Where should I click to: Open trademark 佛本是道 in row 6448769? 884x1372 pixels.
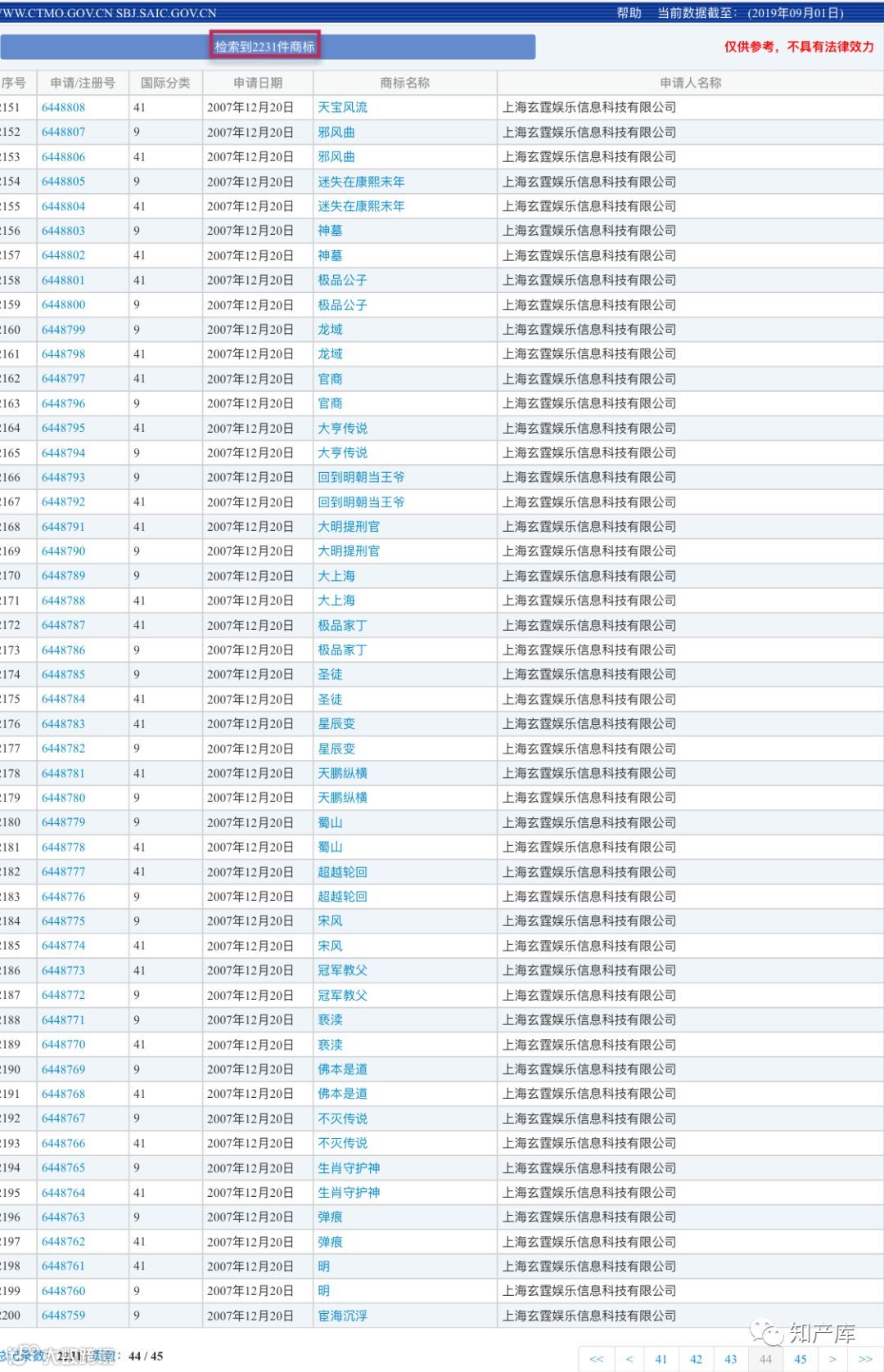coord(343,1069)
